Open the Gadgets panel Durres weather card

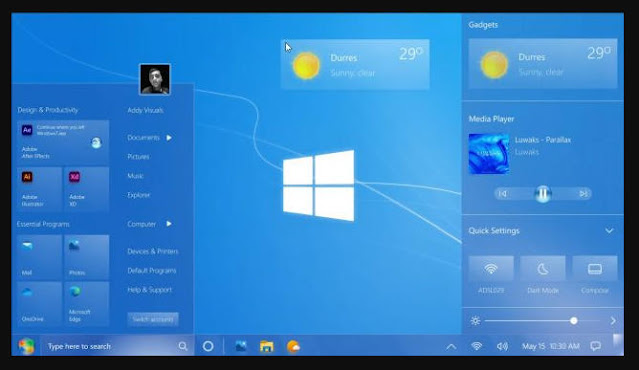click(x=543, y=64)
